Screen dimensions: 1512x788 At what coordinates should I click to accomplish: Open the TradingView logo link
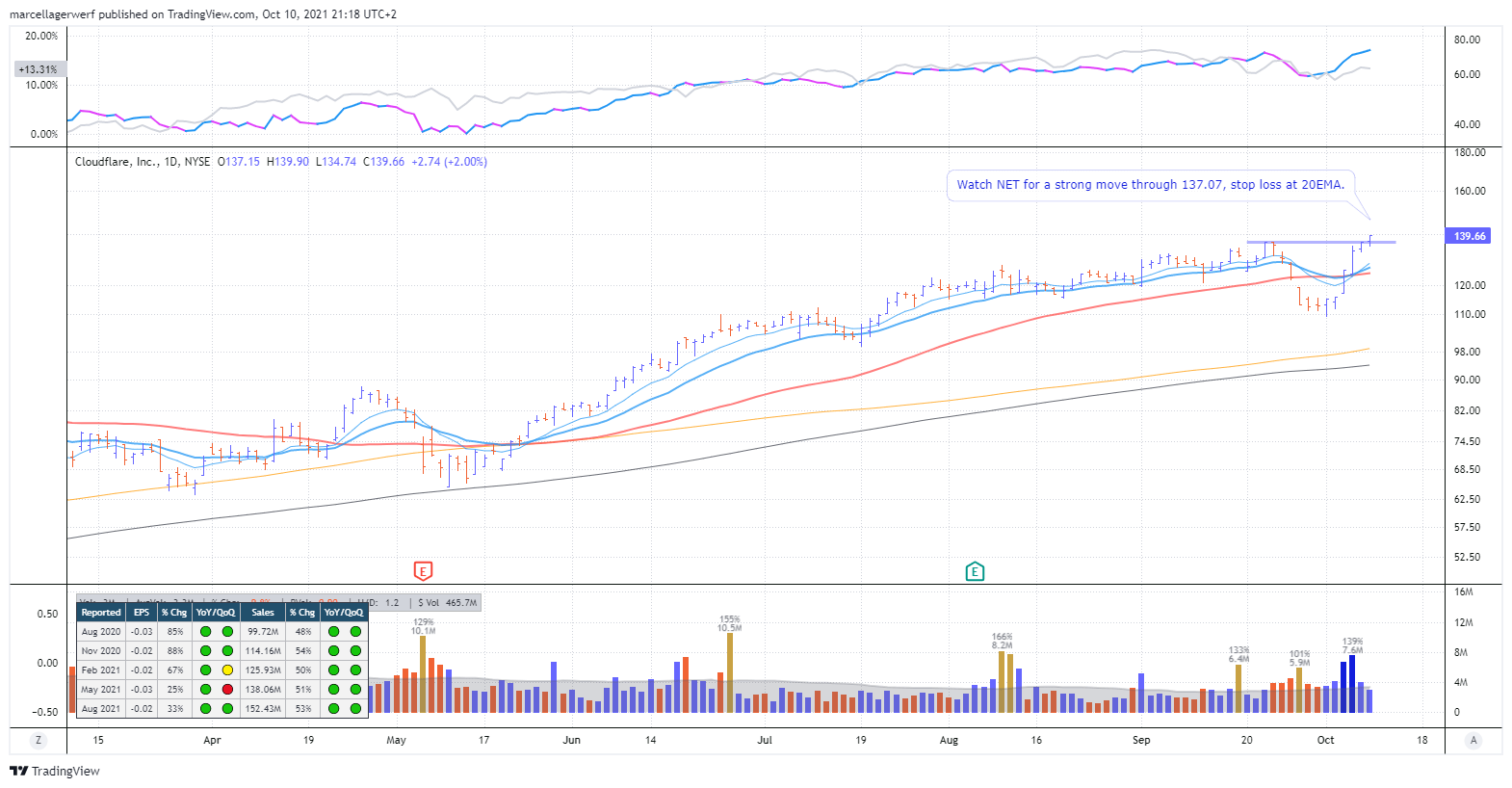pos(55,771)
